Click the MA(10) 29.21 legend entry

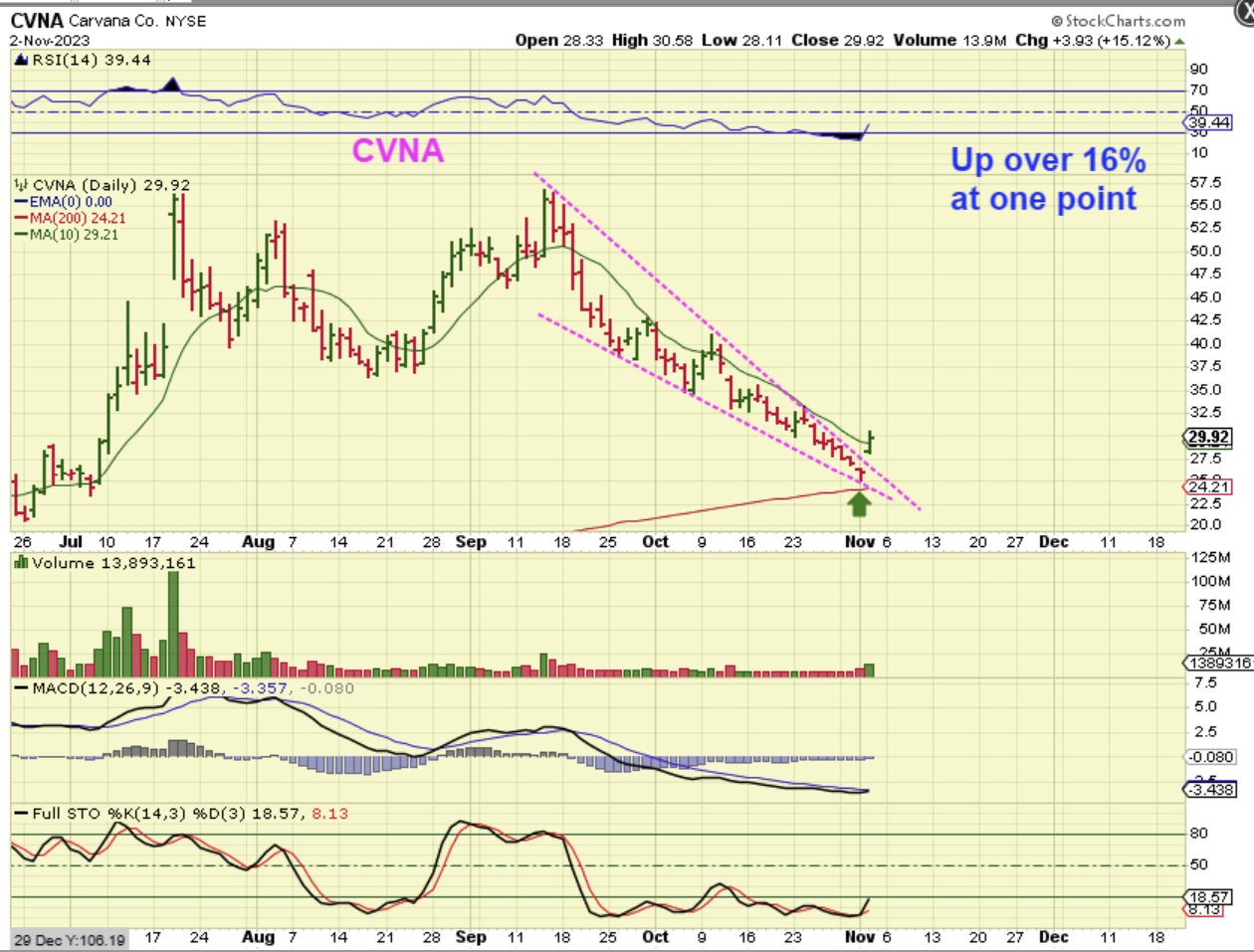(x=74, y=235)
